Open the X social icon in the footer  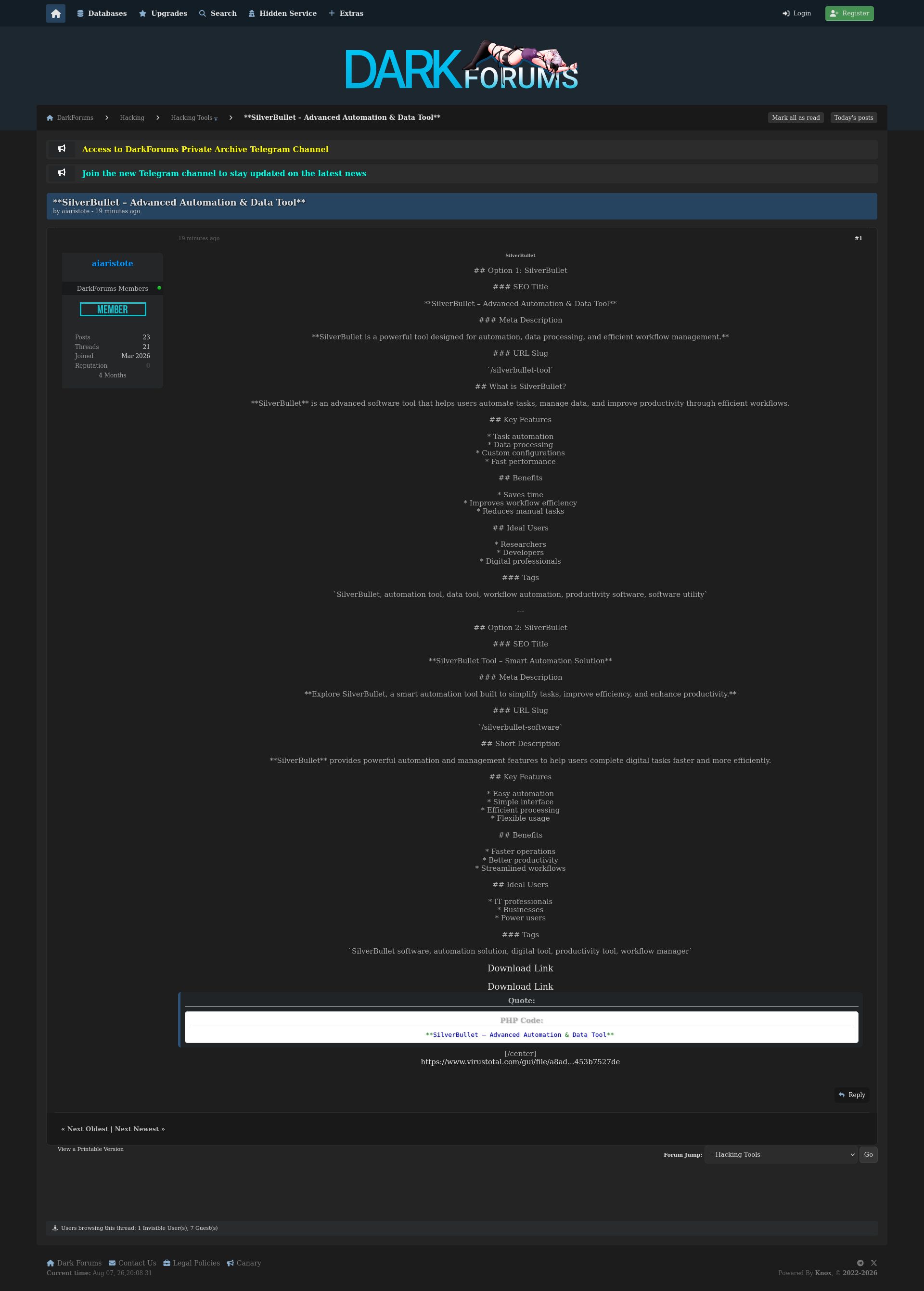coord(874,1263)
